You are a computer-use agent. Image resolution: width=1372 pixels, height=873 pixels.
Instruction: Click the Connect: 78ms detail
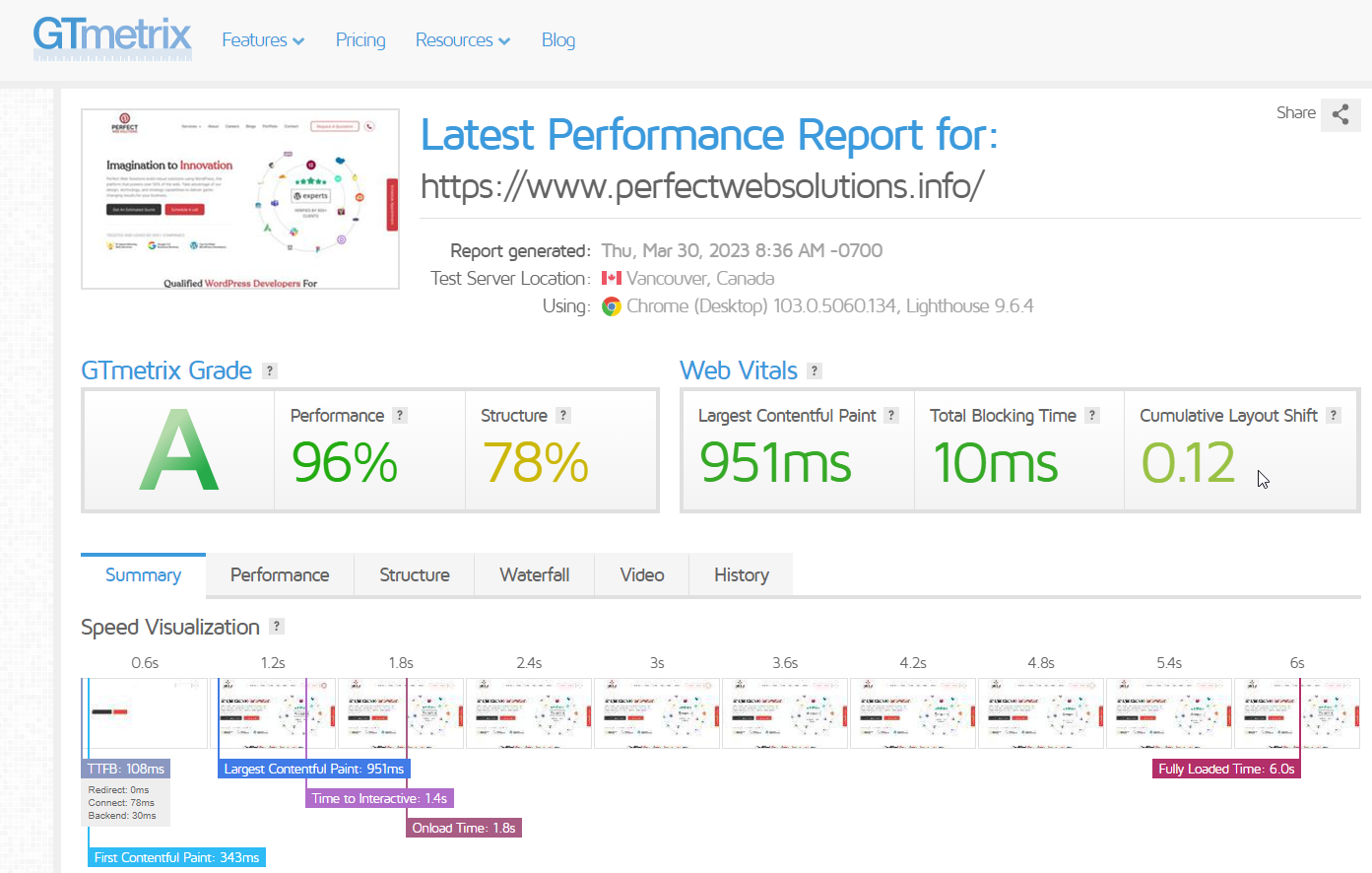click(121, 803)
